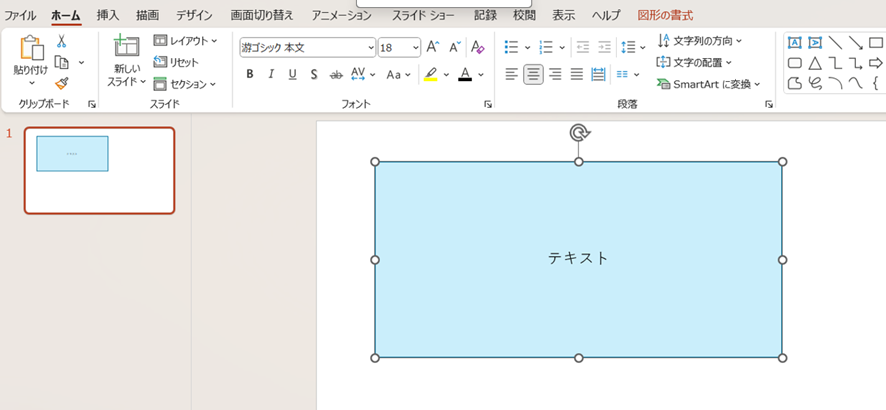The width and height of the screenshot is (886, 410).
Task: Click the Clear All Formatting icon
Action: click(478, 47)
